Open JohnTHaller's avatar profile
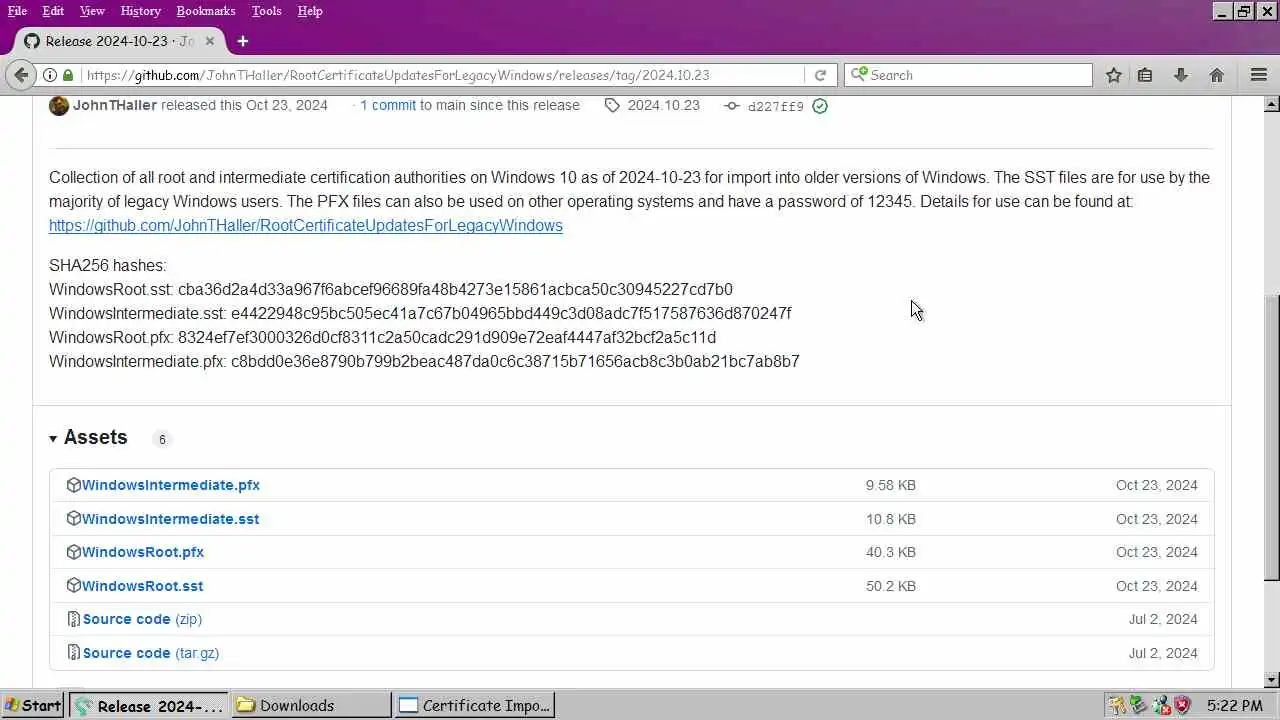The width and height of the screenshot is (1280, 720). (59, 105)
